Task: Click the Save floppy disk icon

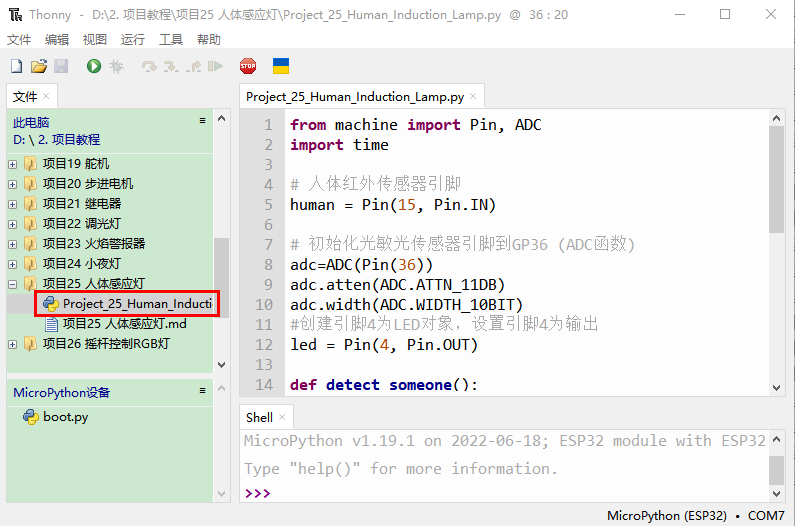Action: click(x=61, y=66)
